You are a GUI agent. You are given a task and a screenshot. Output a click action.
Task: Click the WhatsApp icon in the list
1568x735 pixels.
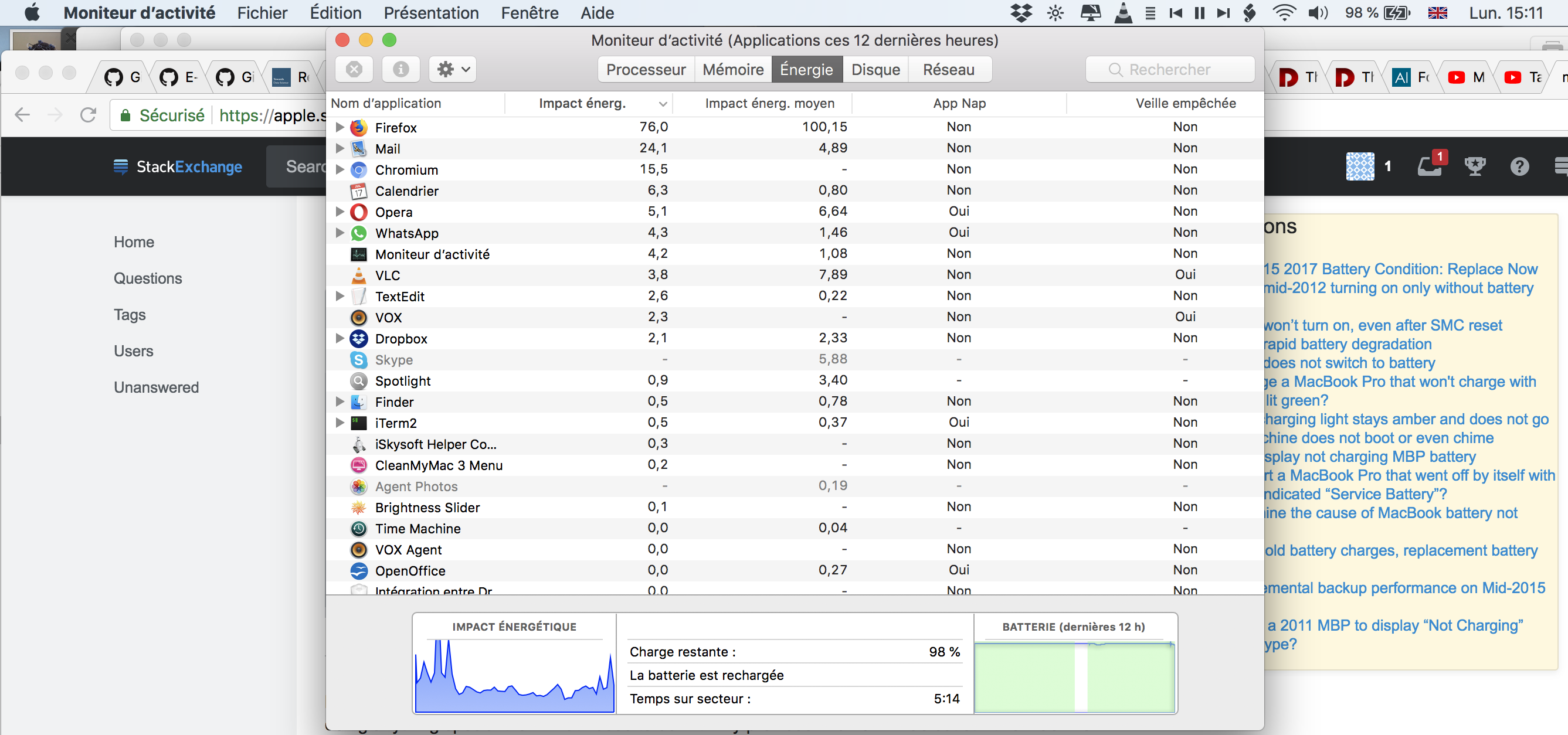pos(358,233)
